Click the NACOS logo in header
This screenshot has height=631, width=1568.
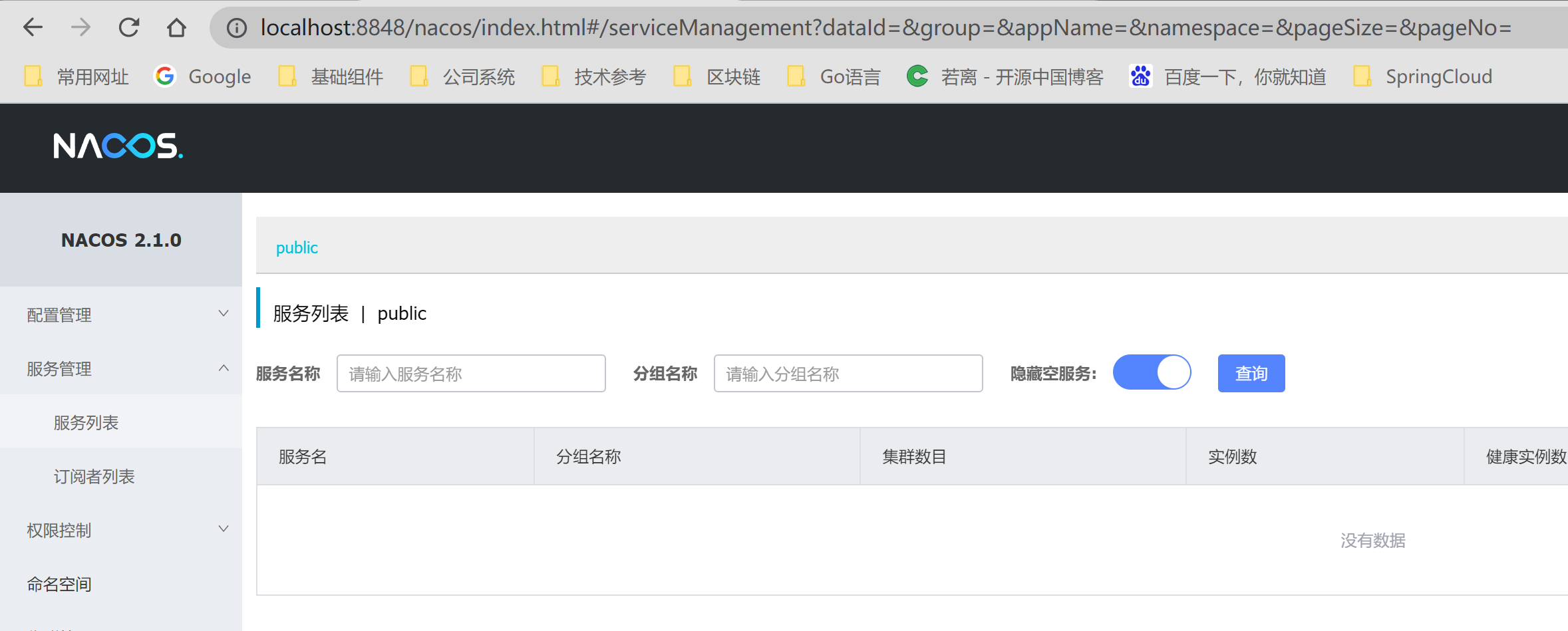[118, 146]
